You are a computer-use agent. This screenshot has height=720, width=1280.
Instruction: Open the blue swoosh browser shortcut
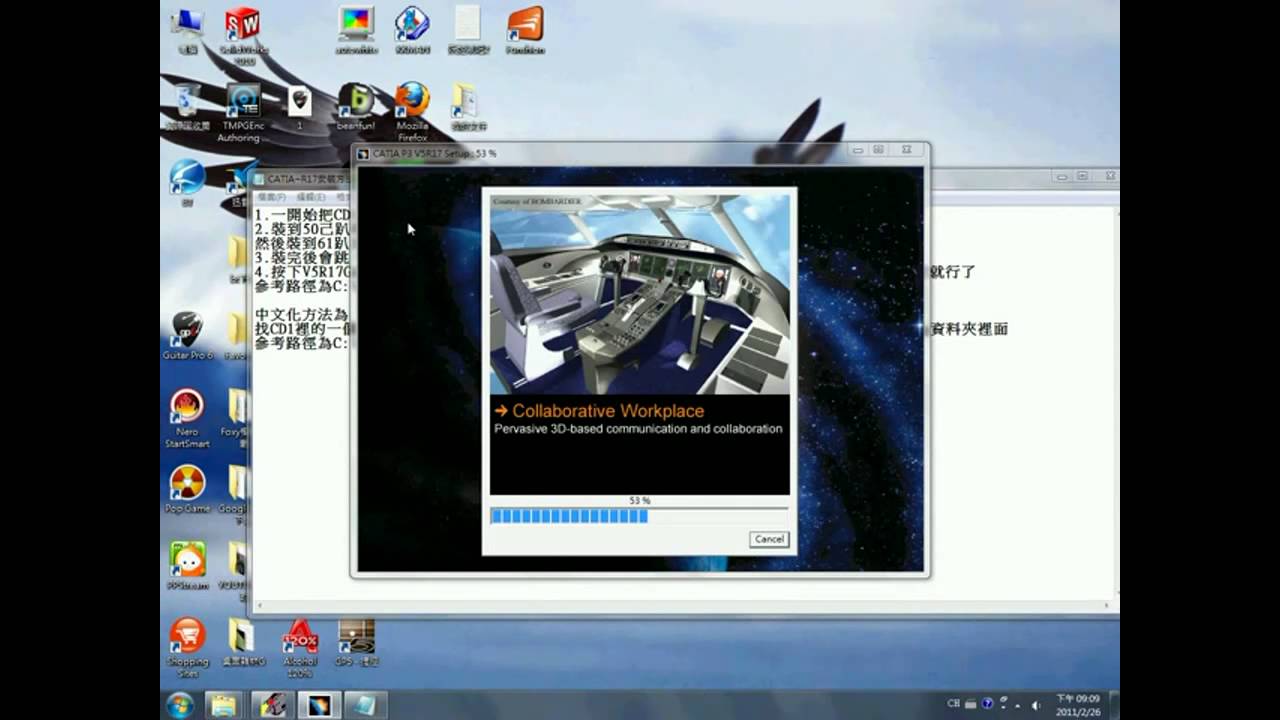click(x=187, y=182)
